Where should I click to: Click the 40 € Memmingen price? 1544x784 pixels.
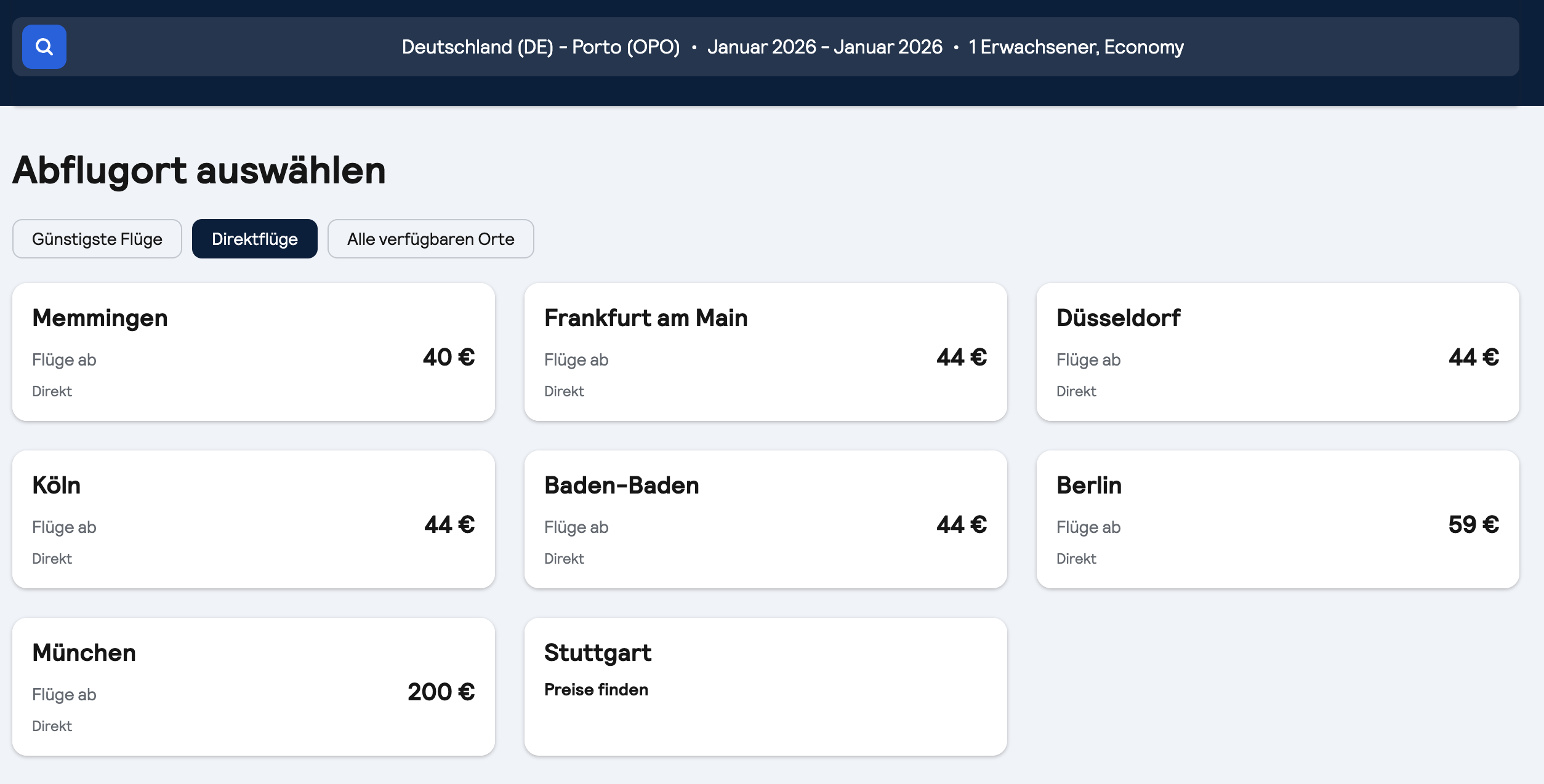(449, 358)
